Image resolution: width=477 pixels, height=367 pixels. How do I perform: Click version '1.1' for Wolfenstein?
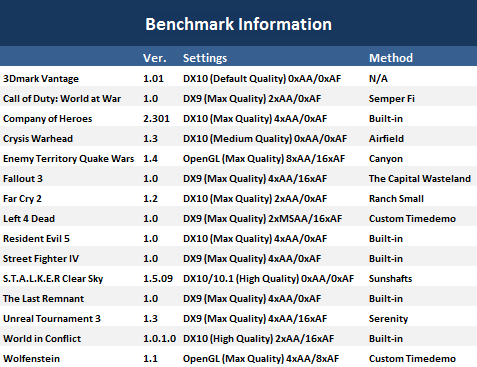(x=150, y=359)
